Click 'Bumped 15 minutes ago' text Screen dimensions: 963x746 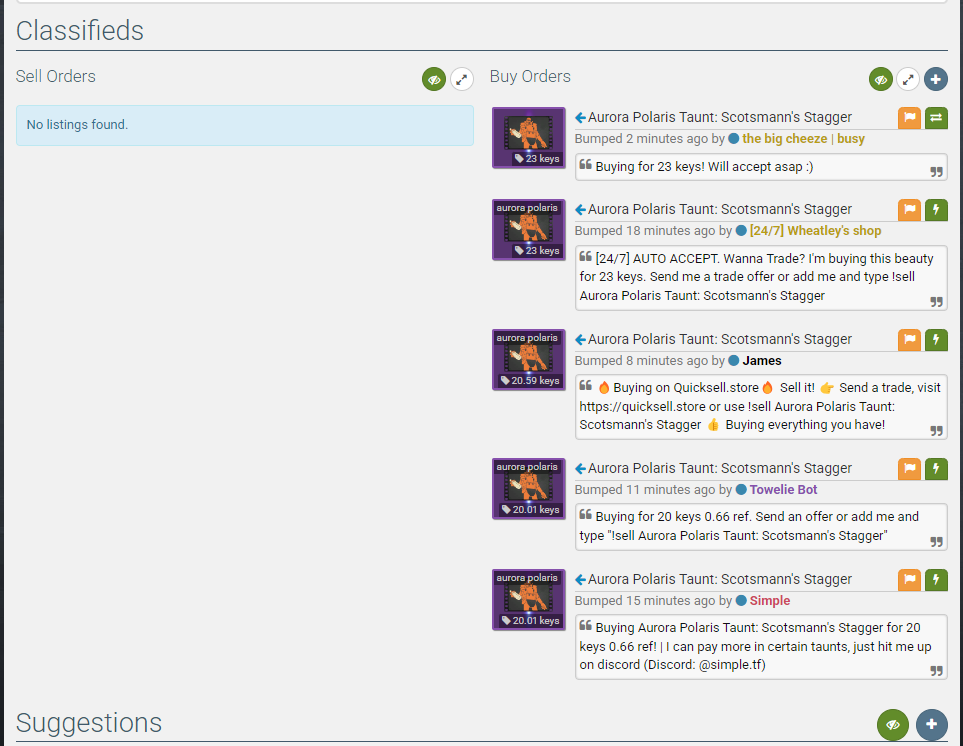645,601
